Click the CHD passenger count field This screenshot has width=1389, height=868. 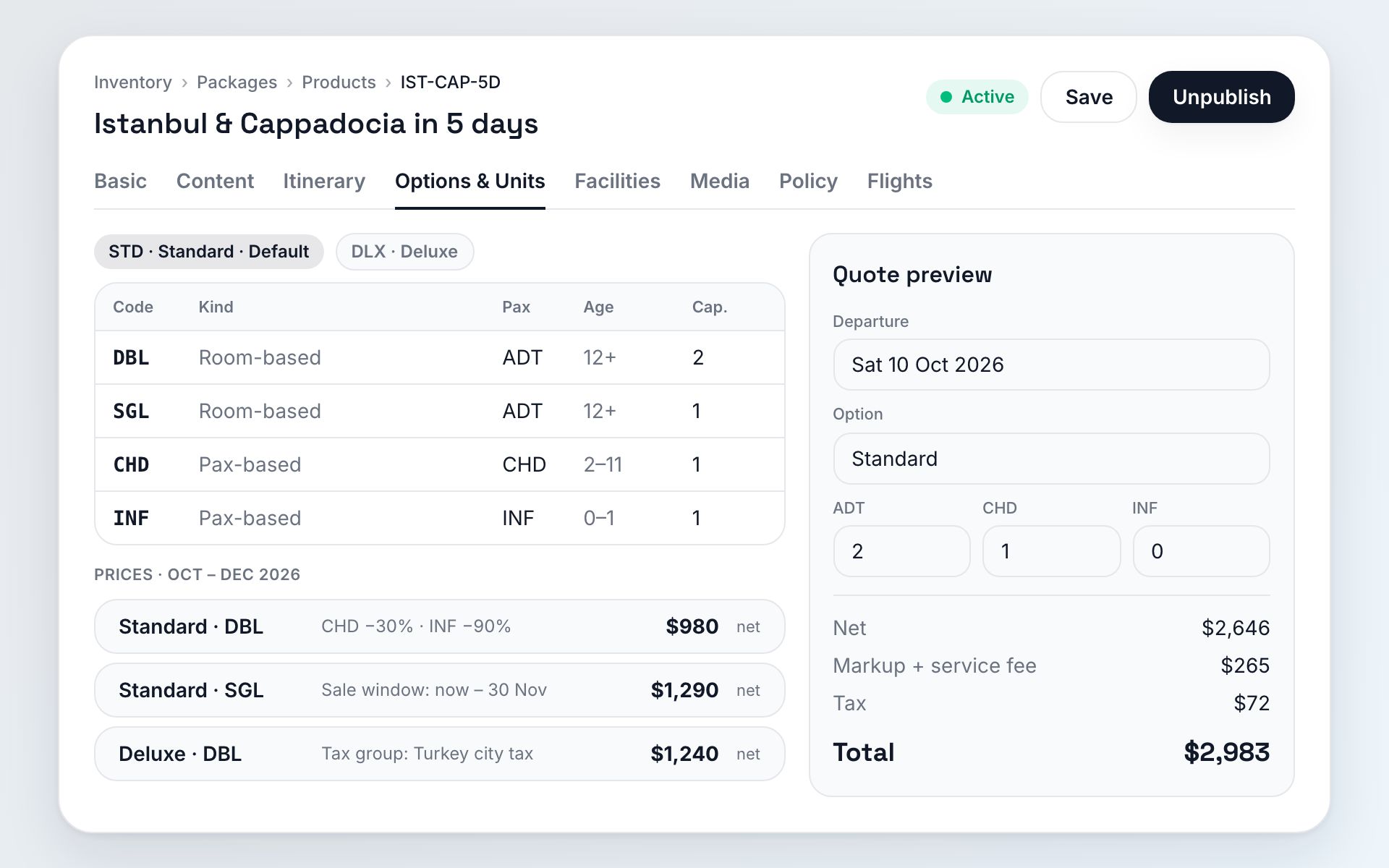1051,551
